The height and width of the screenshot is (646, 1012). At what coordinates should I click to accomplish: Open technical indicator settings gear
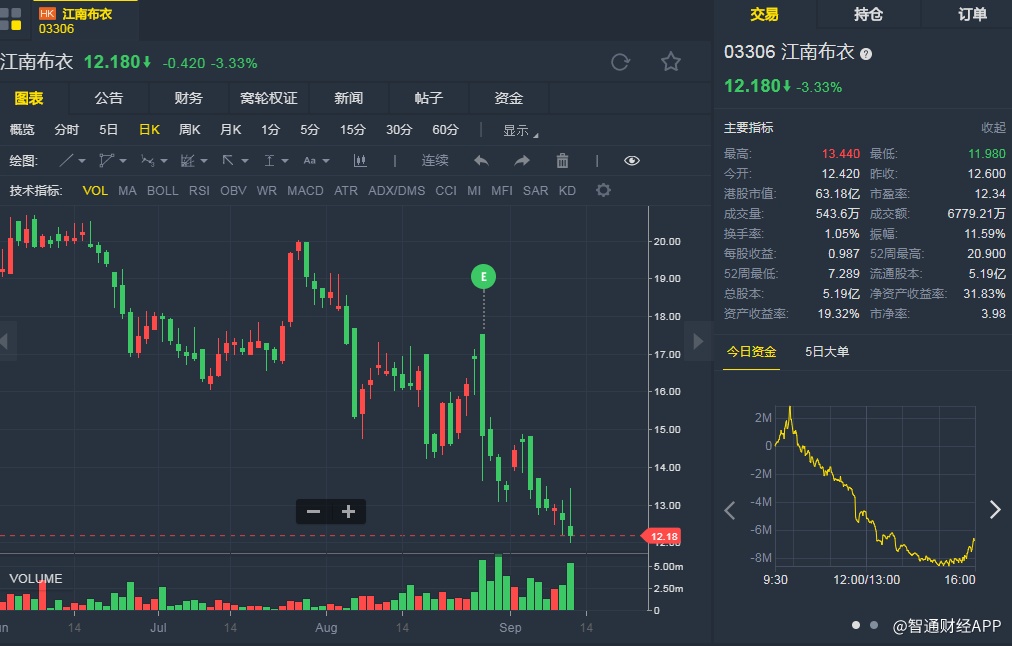[603, 190]
